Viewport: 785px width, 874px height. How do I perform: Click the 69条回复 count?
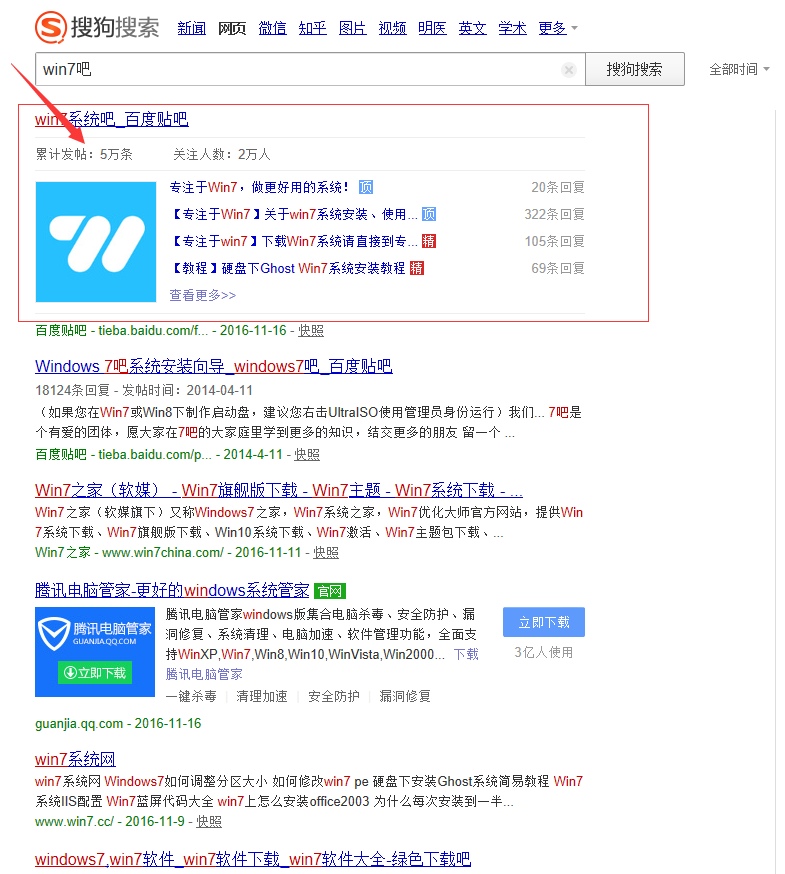(x=558, y=268)
